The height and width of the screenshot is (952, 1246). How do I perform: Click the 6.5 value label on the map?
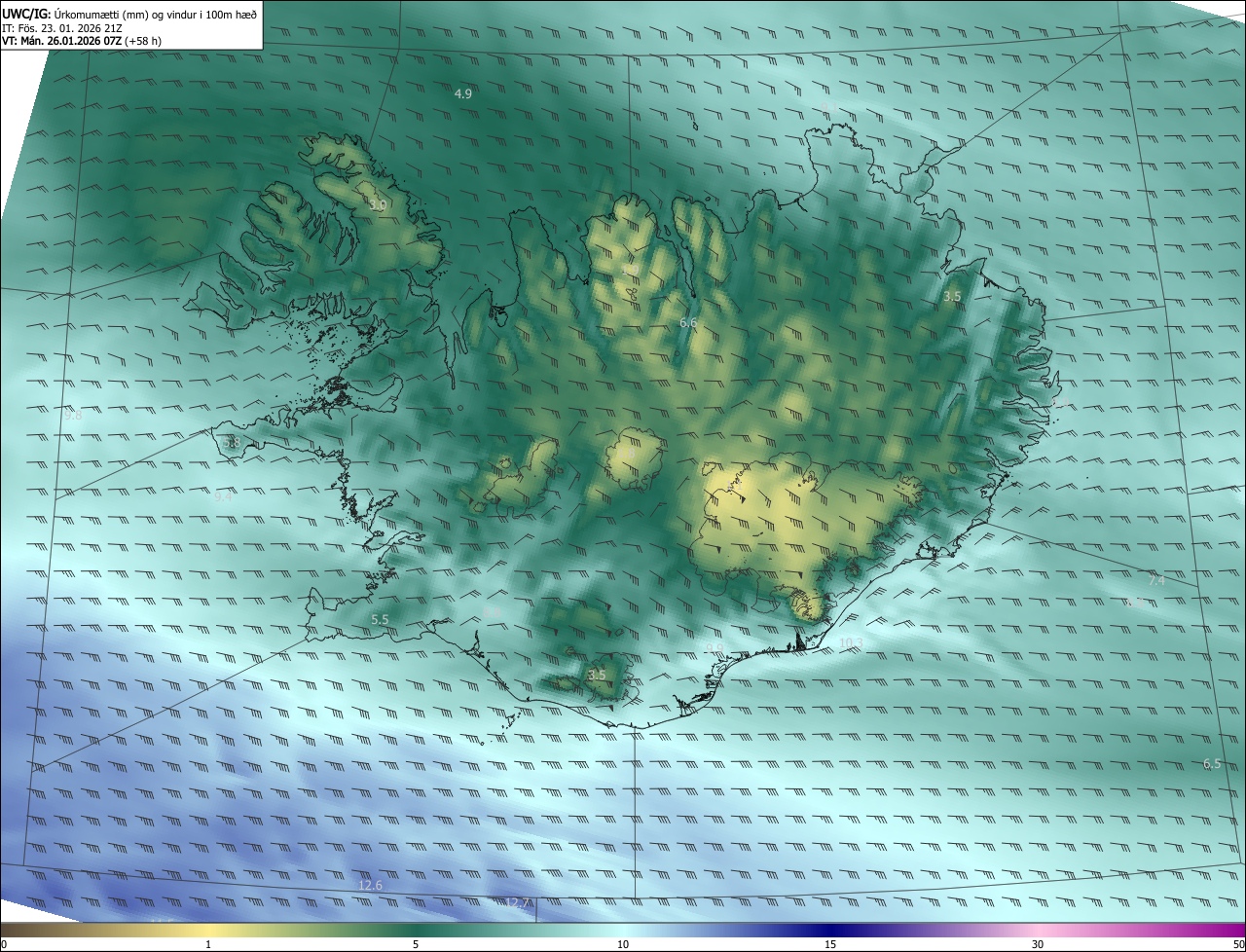(1212, 764)
